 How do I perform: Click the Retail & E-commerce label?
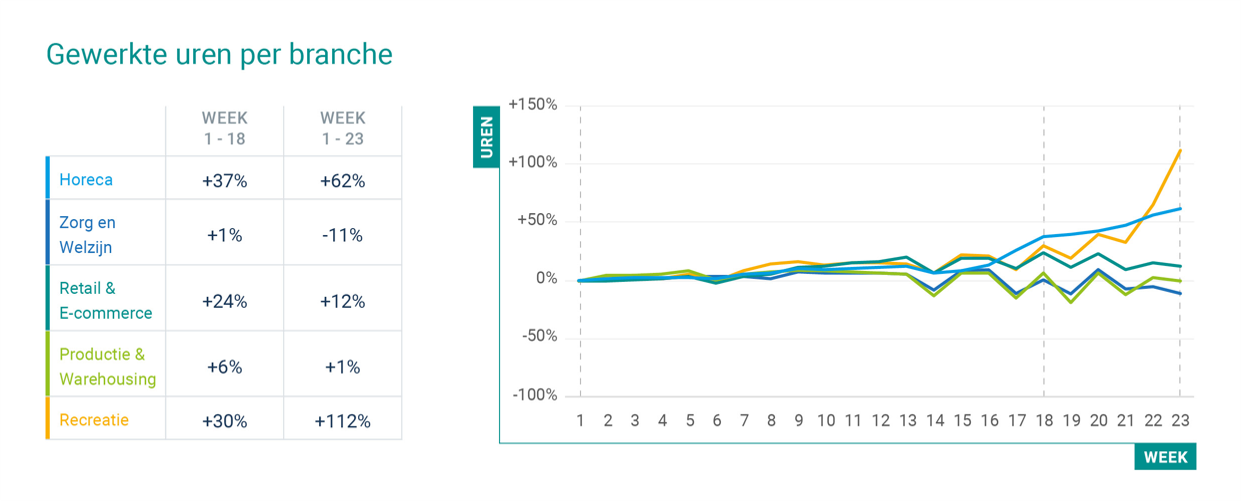[x=105, y=300]
